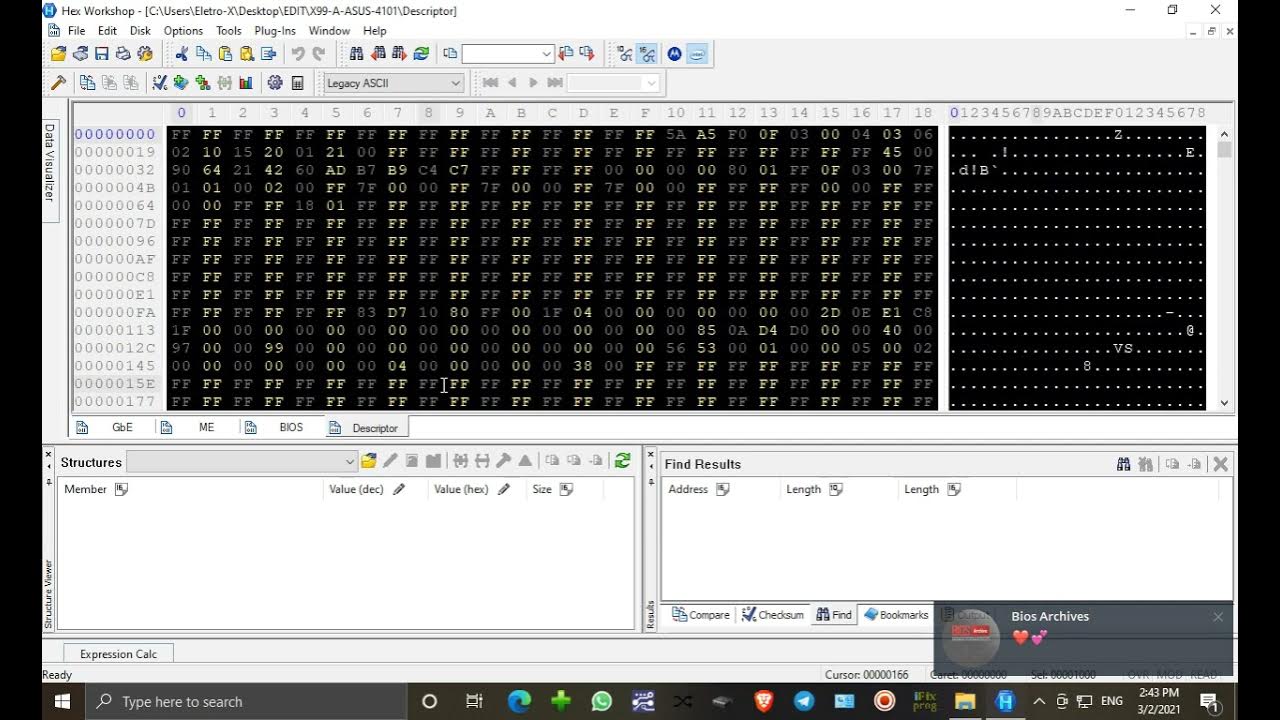Click the bar chart character distribution icon

point(246,83)
